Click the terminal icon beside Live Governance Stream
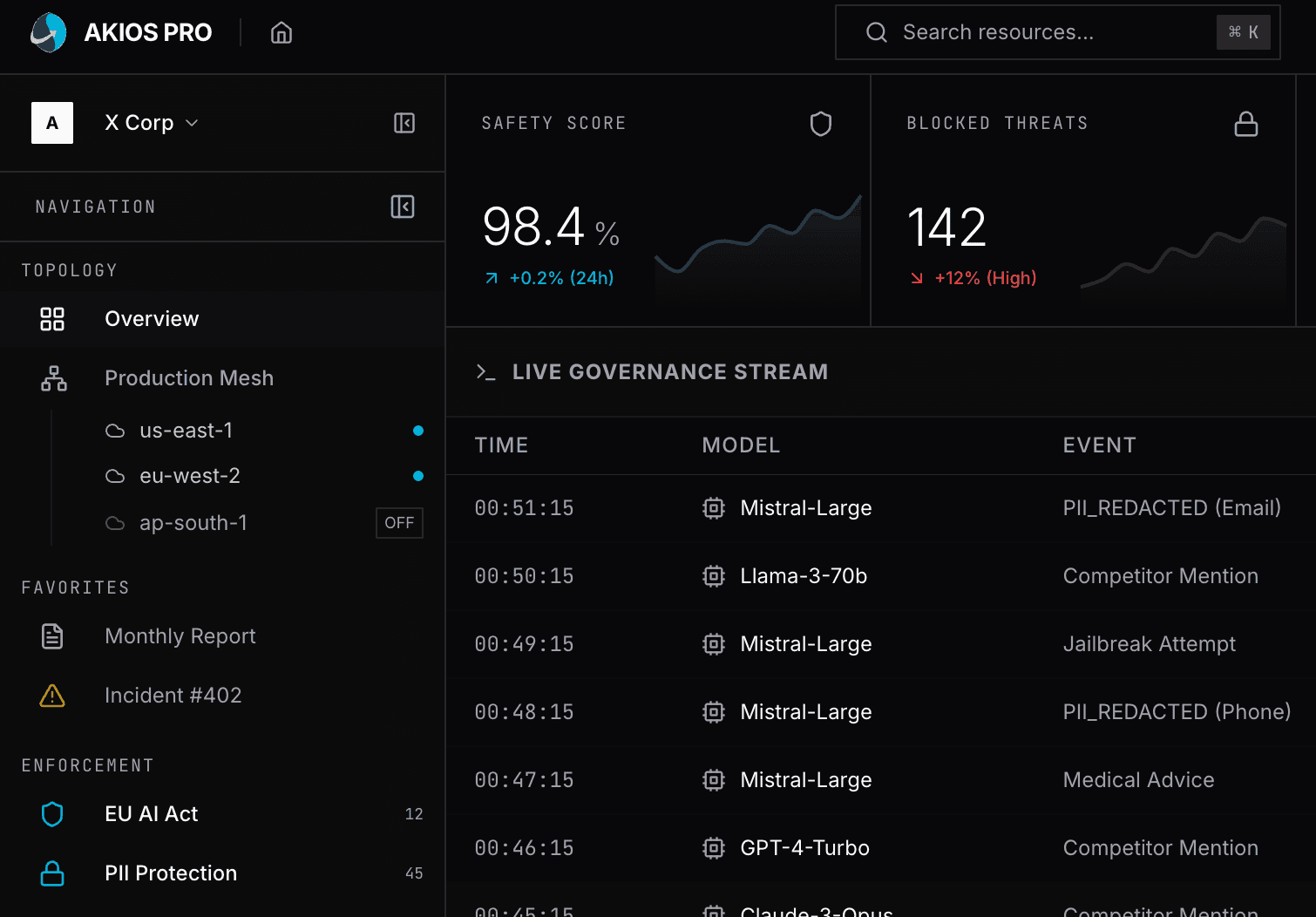The image size is (1316, 917). coord(485,372)
